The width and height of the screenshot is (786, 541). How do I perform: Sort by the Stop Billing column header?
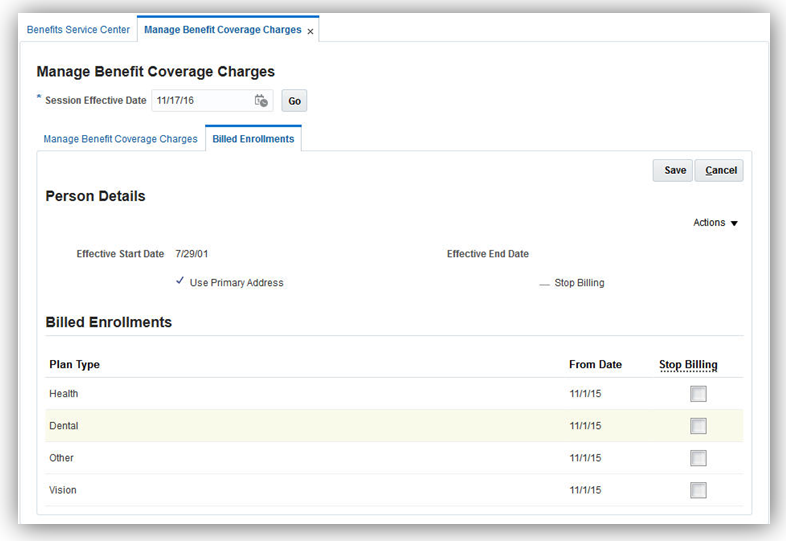coord(688,365)
